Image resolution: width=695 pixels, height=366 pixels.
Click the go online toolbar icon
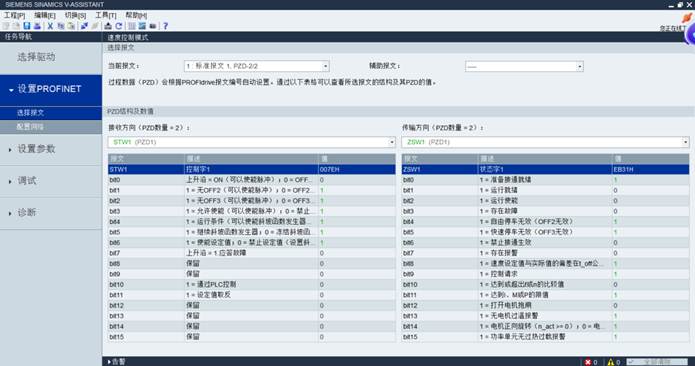[x=84, y=26]
